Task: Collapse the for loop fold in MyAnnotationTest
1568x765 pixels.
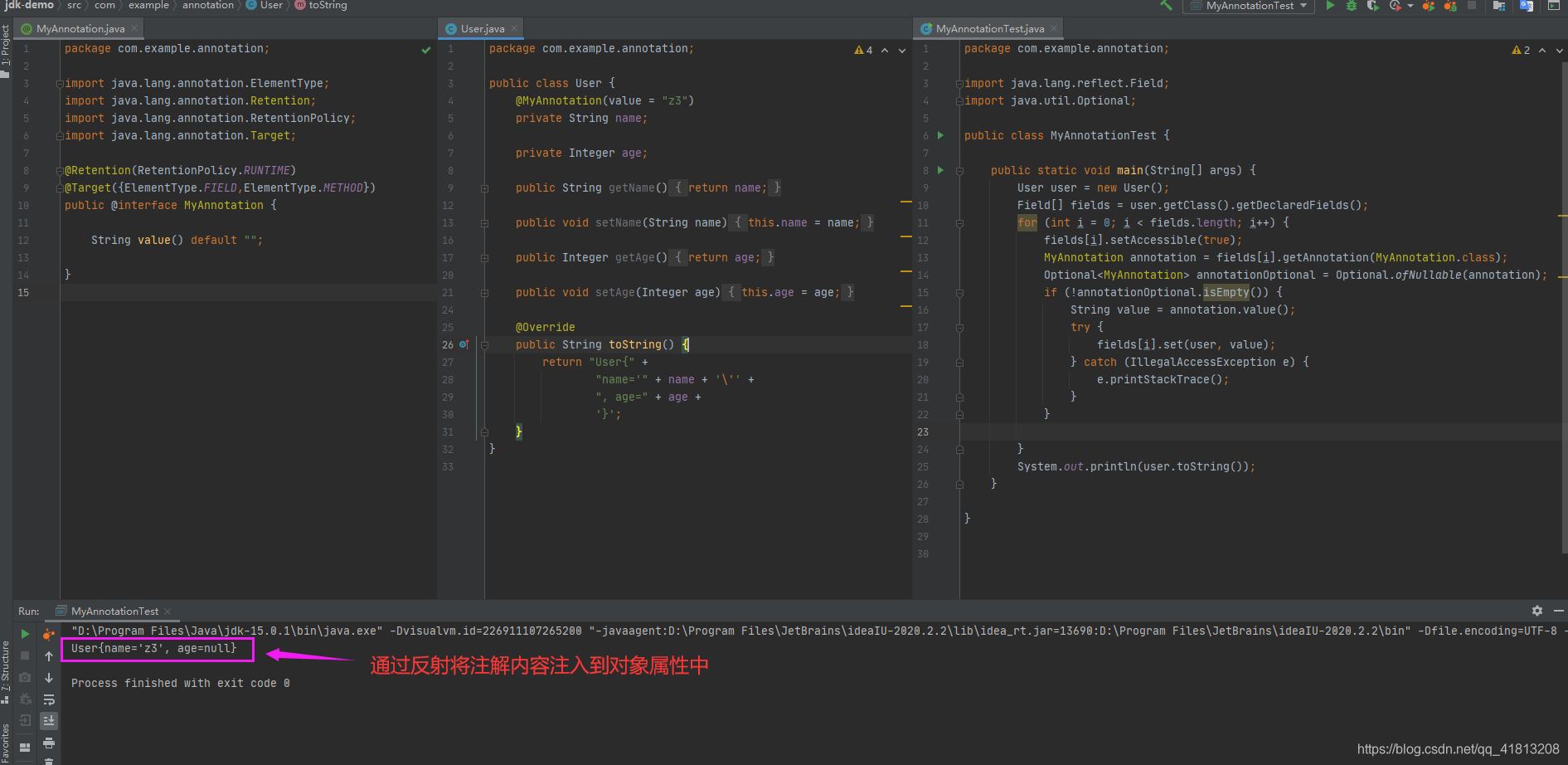Action: (x=959, y=223)
